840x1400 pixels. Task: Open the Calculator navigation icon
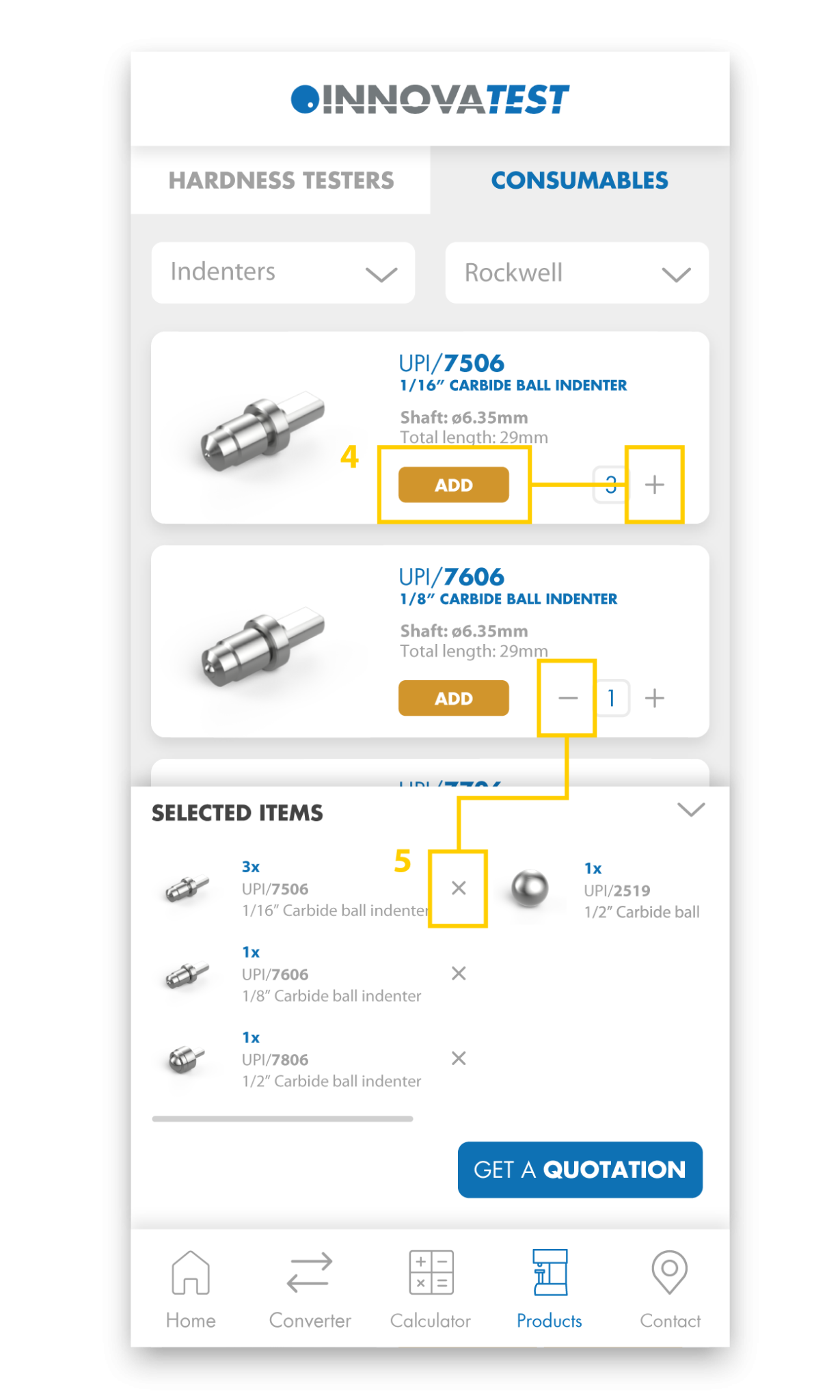click(431, 1273)
